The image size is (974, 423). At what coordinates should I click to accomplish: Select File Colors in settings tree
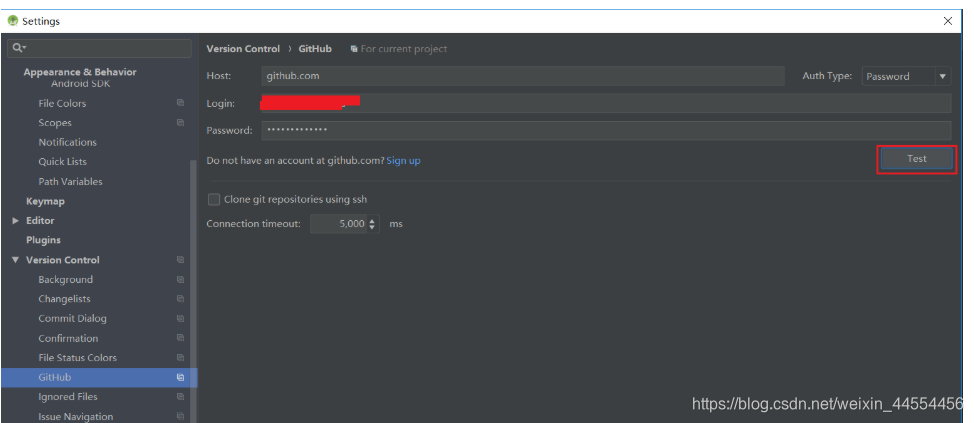(x=62, y=103)
